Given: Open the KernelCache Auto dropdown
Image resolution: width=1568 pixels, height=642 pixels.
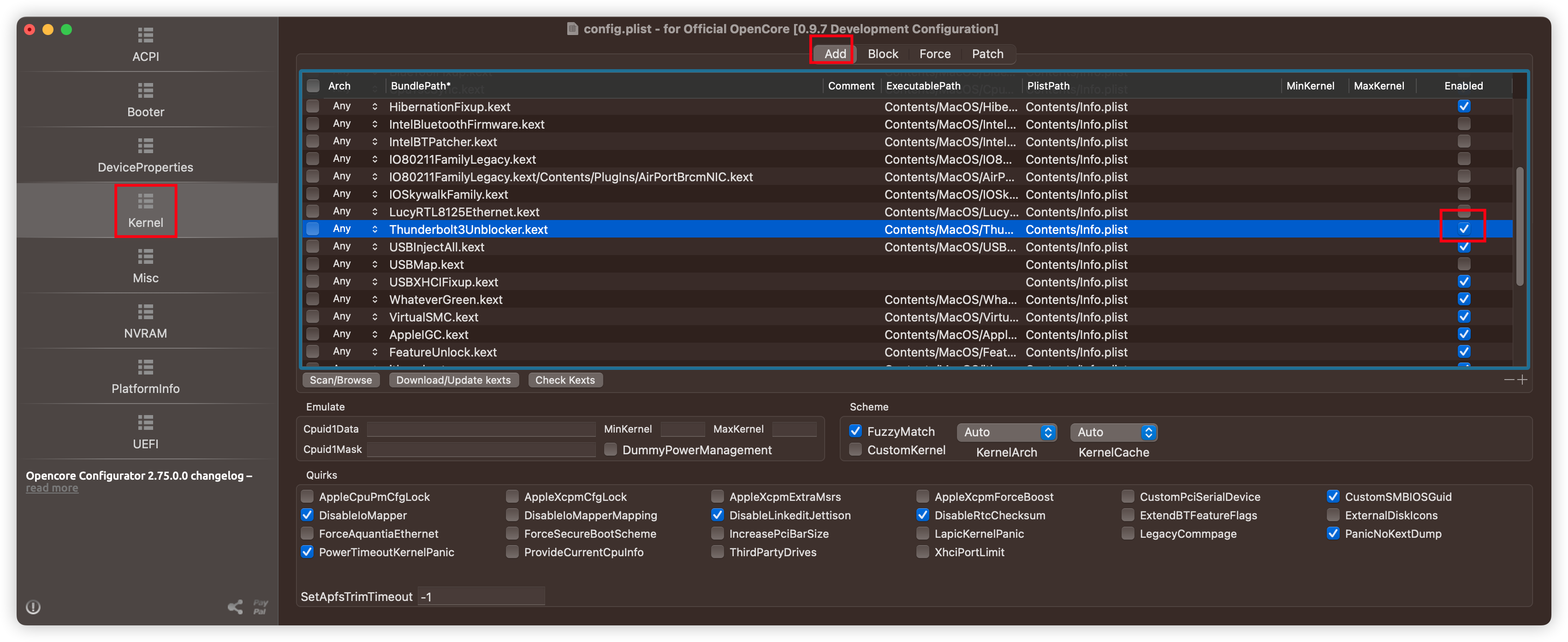Looking at the screenshot, I should pyautogui.click(x=1114, y=432).
